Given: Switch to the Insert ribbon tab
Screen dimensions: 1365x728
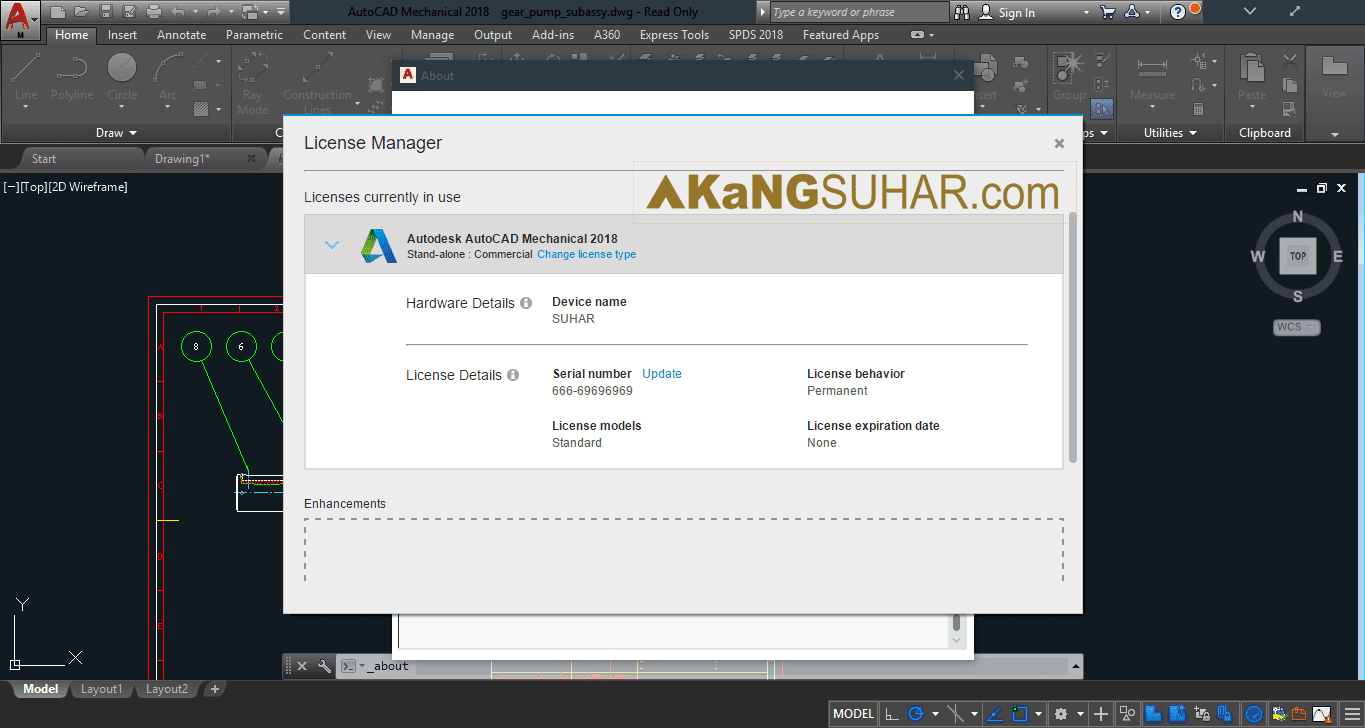Looking at the screenshot, I should coord(123,35).
